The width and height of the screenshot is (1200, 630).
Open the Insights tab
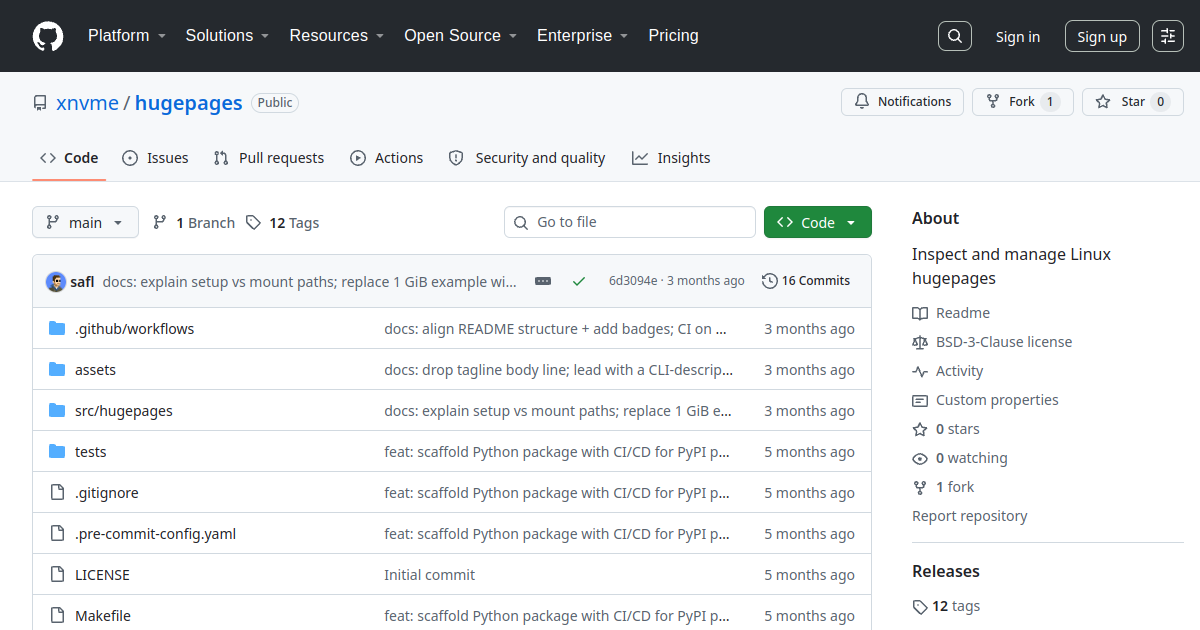[x=671, y=158]
